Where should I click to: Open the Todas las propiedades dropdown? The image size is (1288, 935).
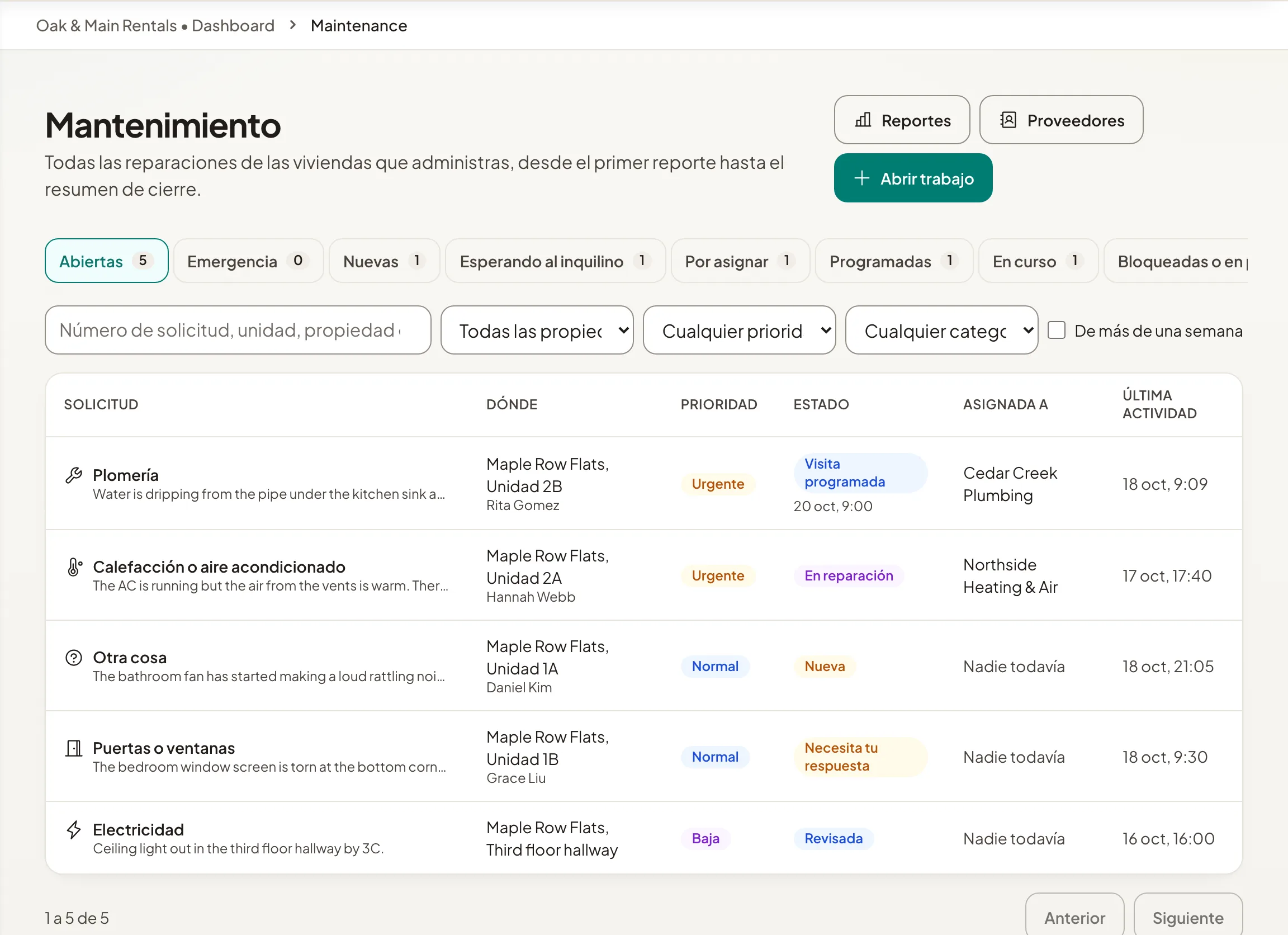click(537, 330)
